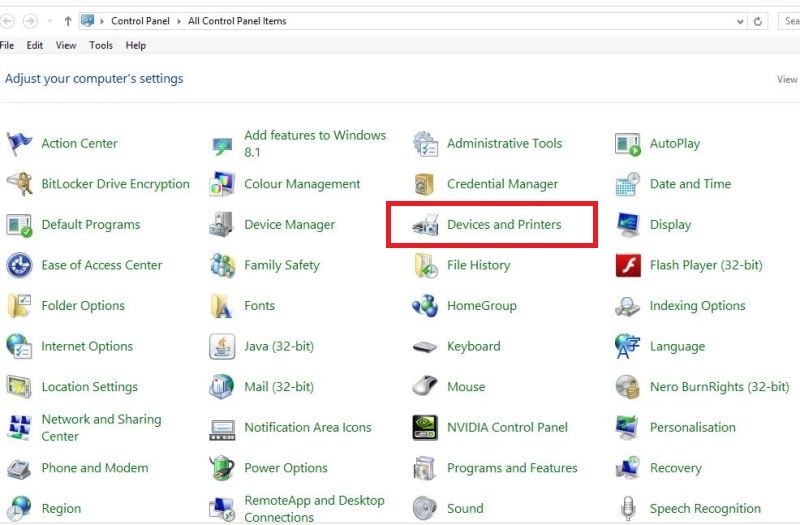Open Notification Area Icons link
This screenshot has width=800, height=525.
308,428
